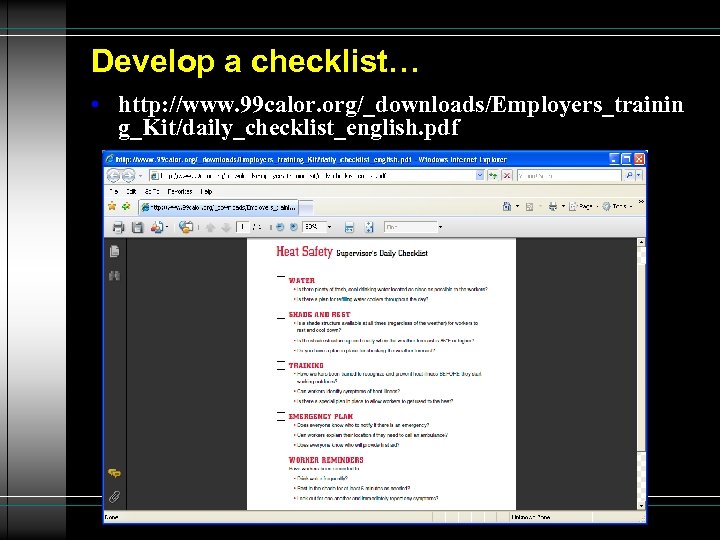720x540 pixels.
Task: Click inside the Reader Find box
Action: [x=411, y=227]
